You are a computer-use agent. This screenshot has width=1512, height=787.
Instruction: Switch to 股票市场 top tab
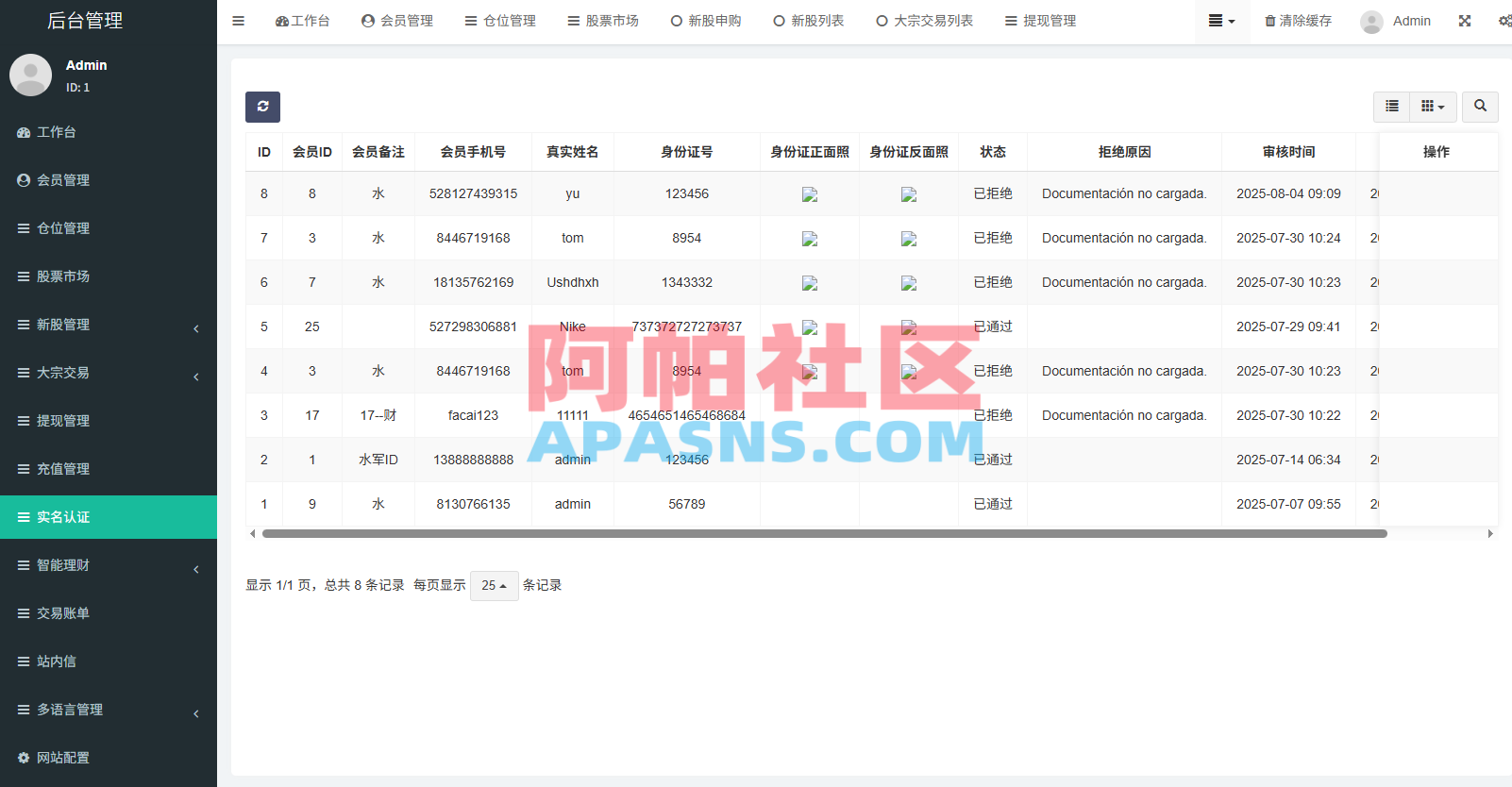pos(603,21)
